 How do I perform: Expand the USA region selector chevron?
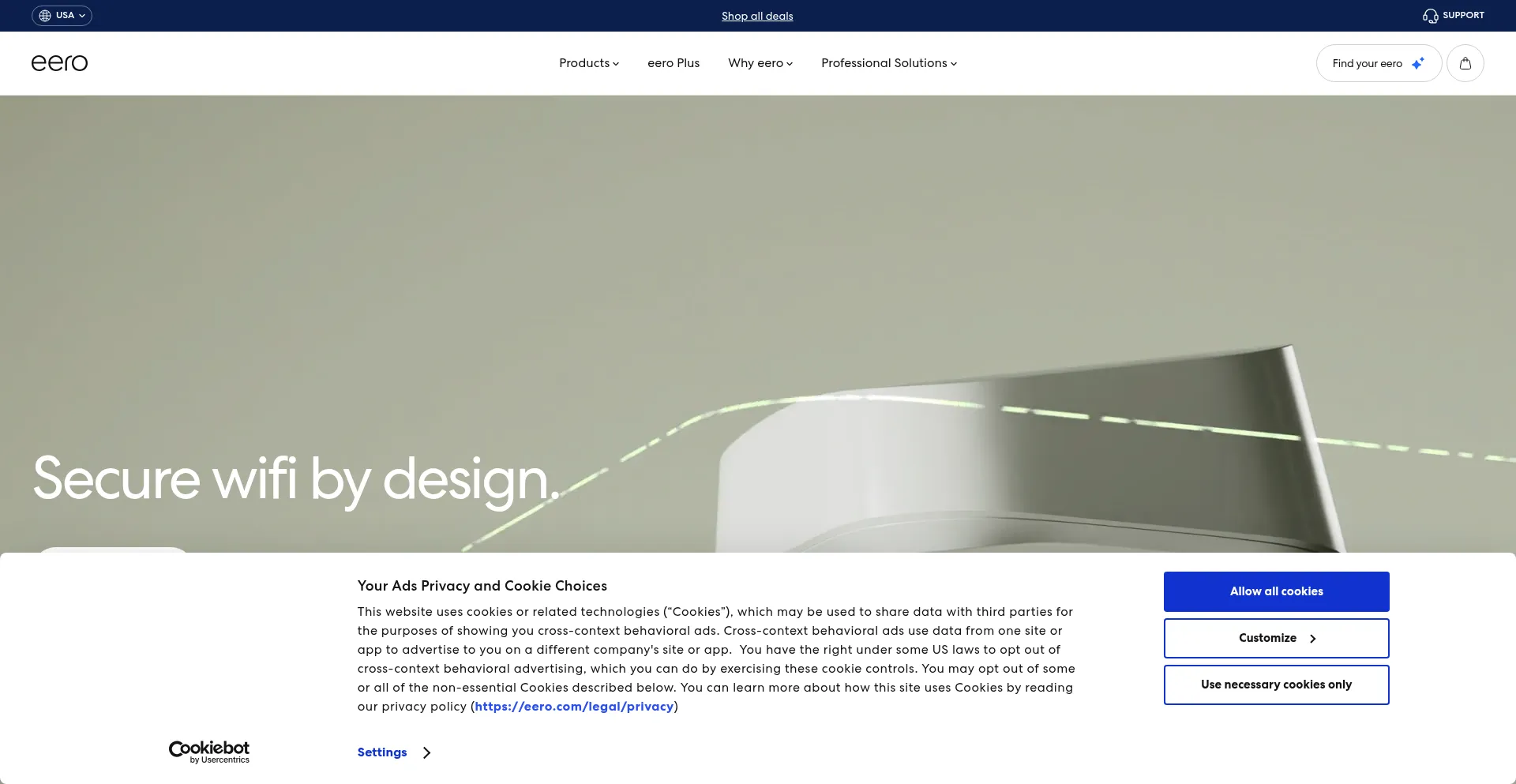click(x=82, y=16)
